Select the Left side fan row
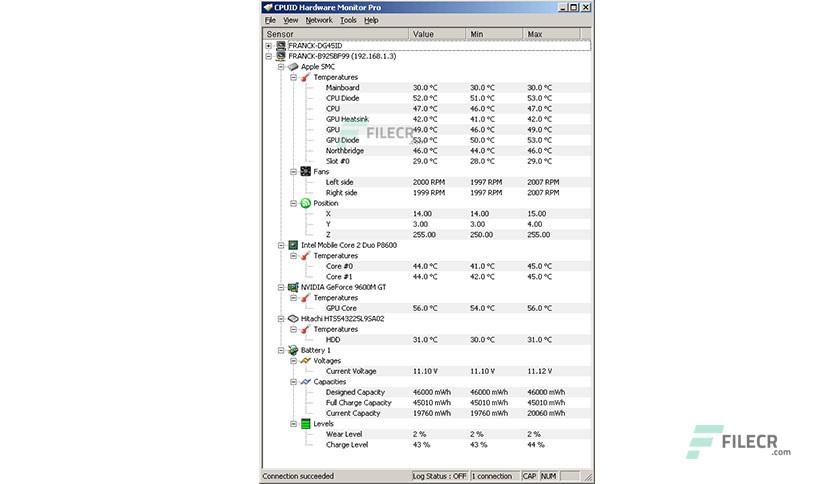This screenshot has width=836, height=484. click(x=427, y=182)
